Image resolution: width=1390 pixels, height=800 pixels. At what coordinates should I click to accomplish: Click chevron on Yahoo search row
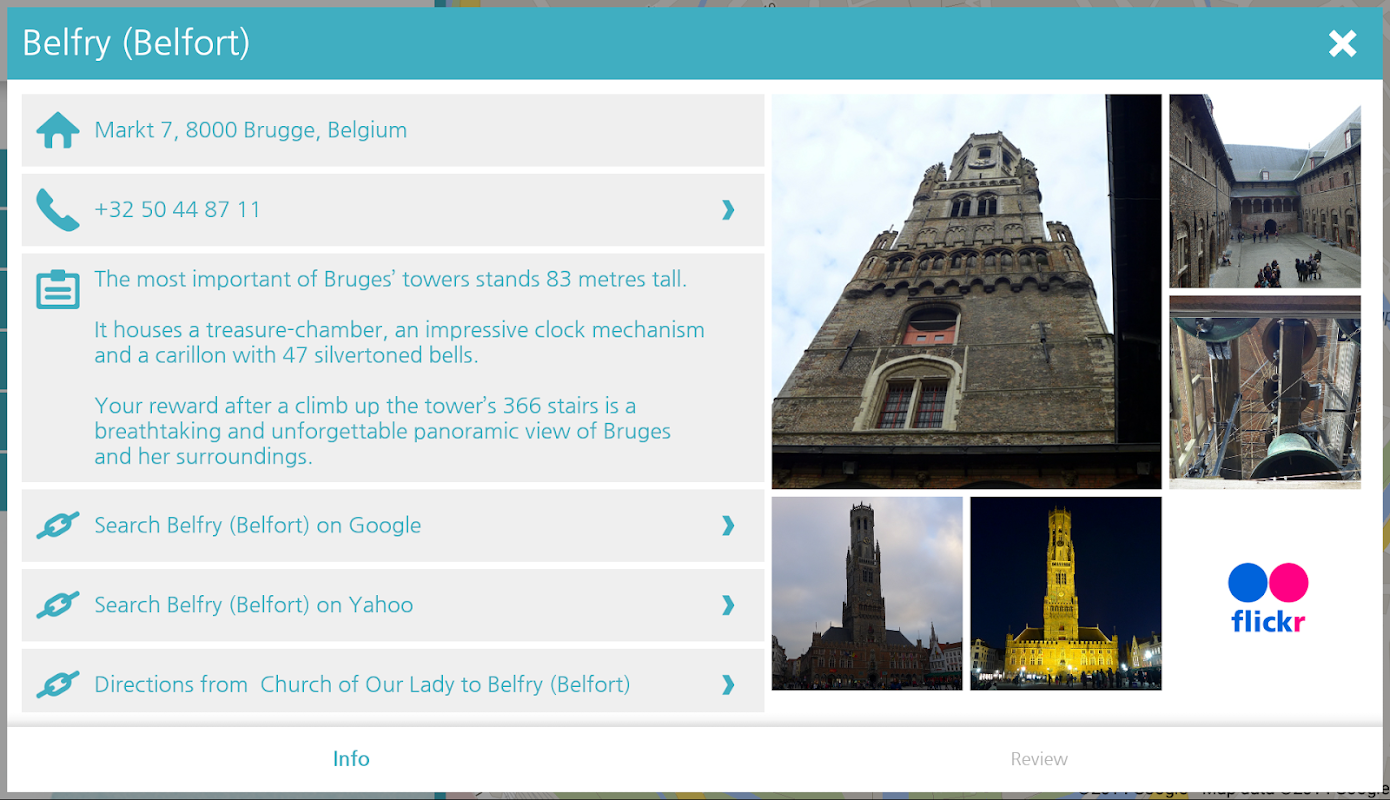[x=728, y=605]
